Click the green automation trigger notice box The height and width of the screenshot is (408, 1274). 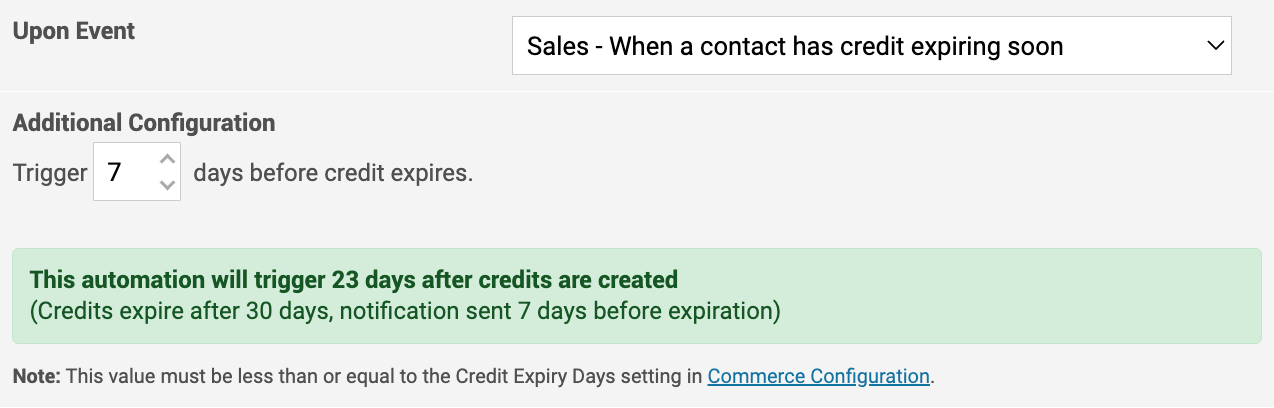pos(637,296)
